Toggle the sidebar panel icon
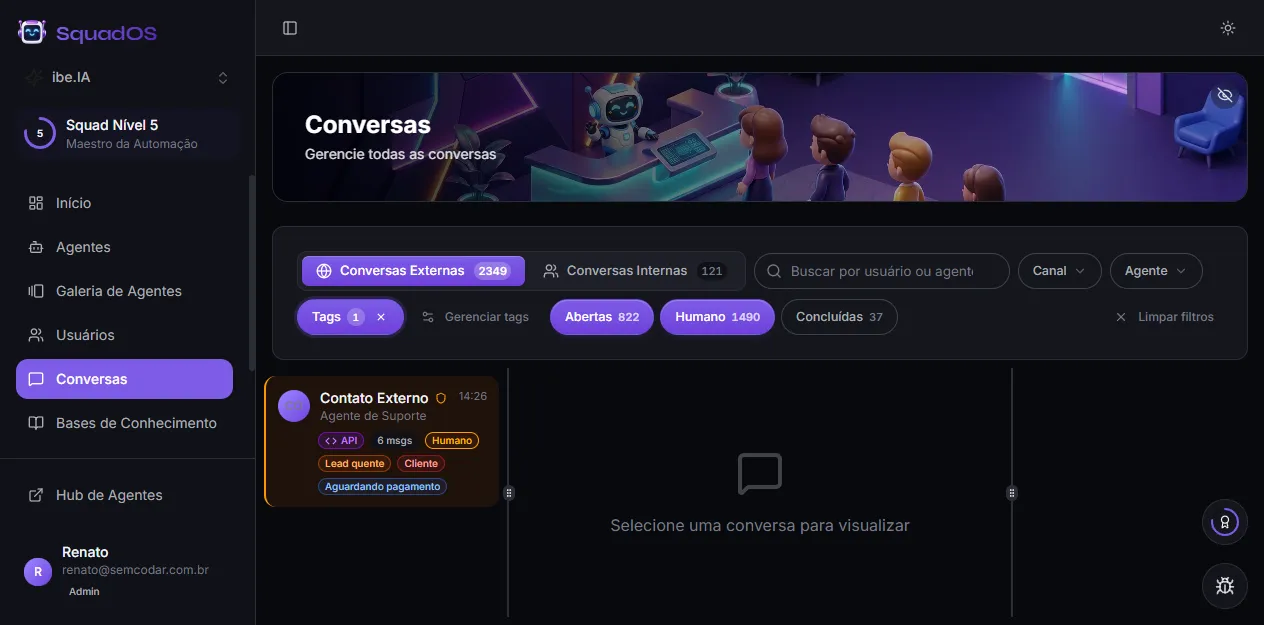The width and height of the screenshot is (1264, 625). [290, 28]
